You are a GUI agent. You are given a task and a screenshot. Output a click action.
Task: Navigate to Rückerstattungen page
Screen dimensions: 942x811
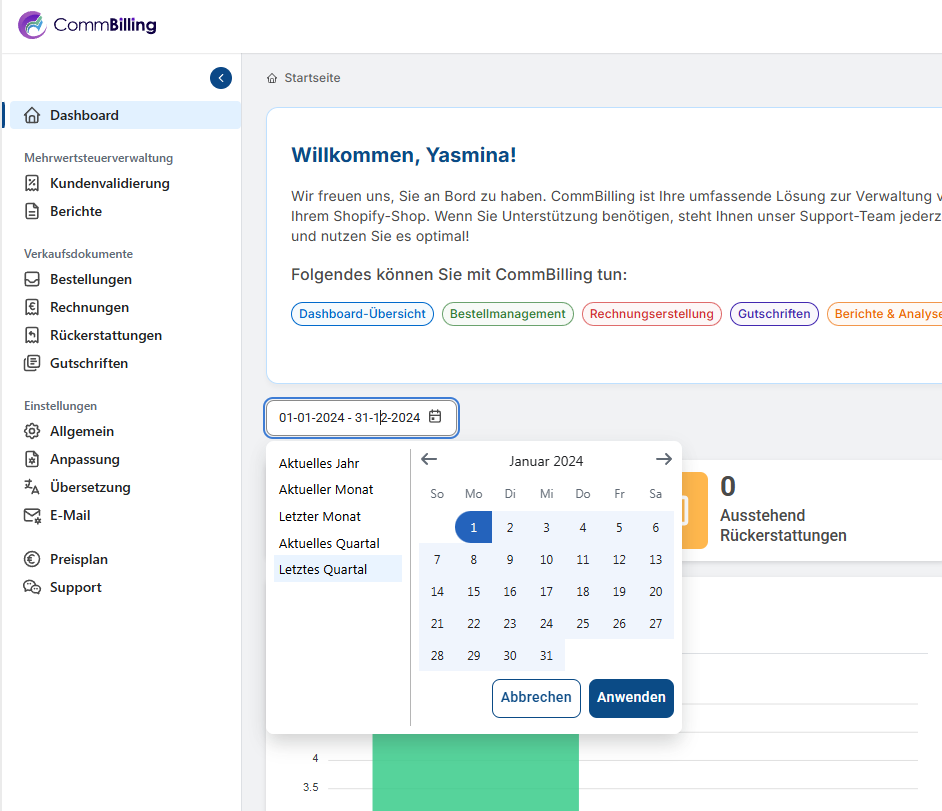click(105, 335)
